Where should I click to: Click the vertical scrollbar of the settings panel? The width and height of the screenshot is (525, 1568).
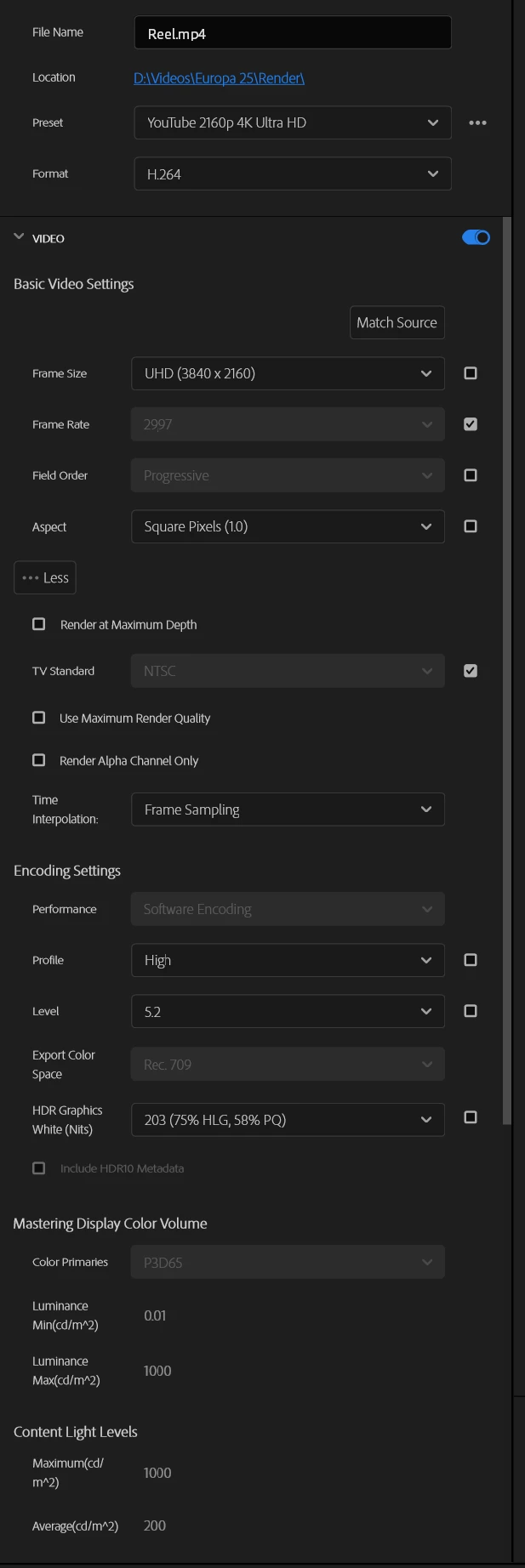507,680
